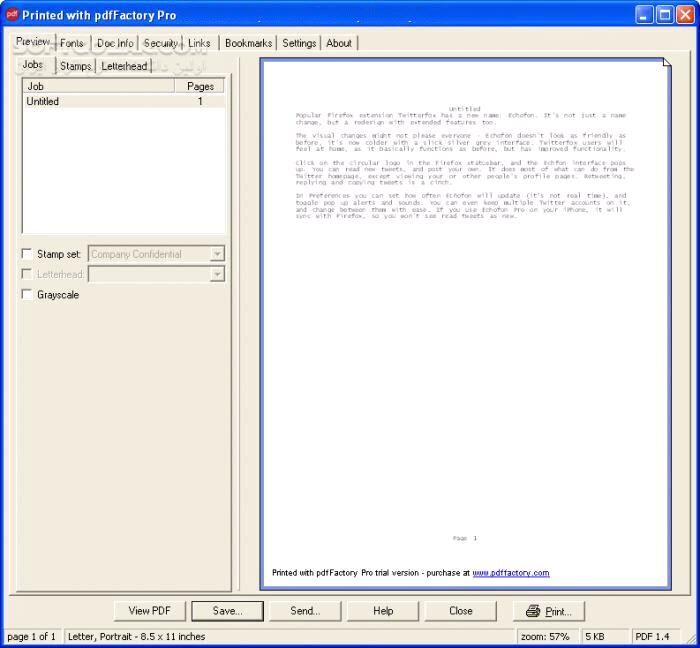Click the Pages column header
Image resolution: width=700 pixels, height=648 pixels.
click(200, 86)
